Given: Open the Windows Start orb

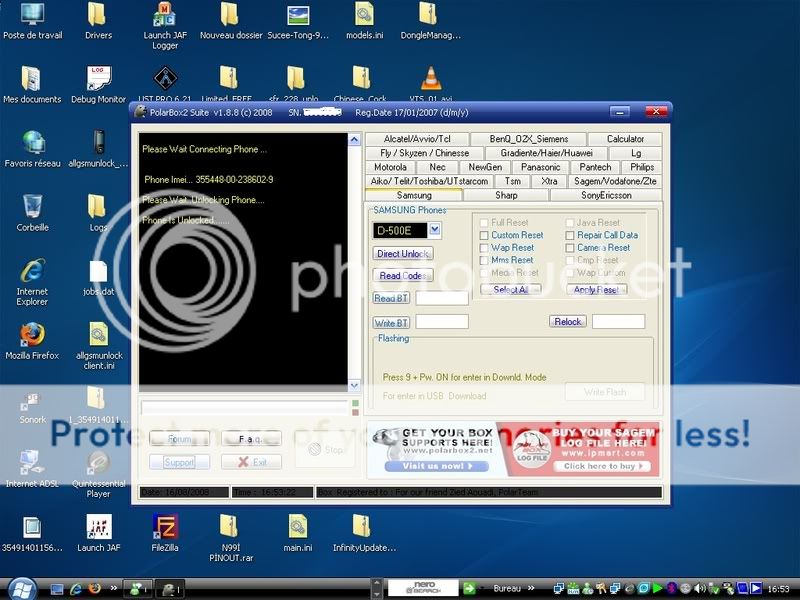Looking at the screenshot, I should (20, 589).
